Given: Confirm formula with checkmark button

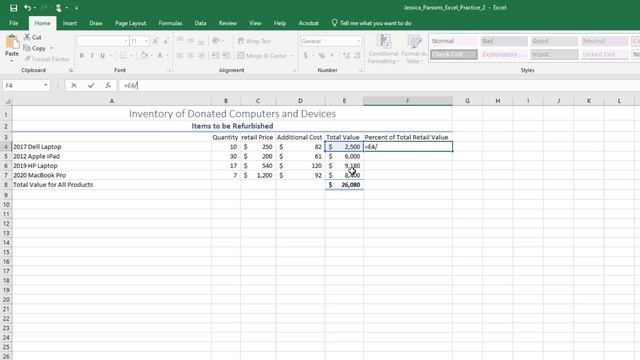Looking at the screenshot, I should (91, 85).
